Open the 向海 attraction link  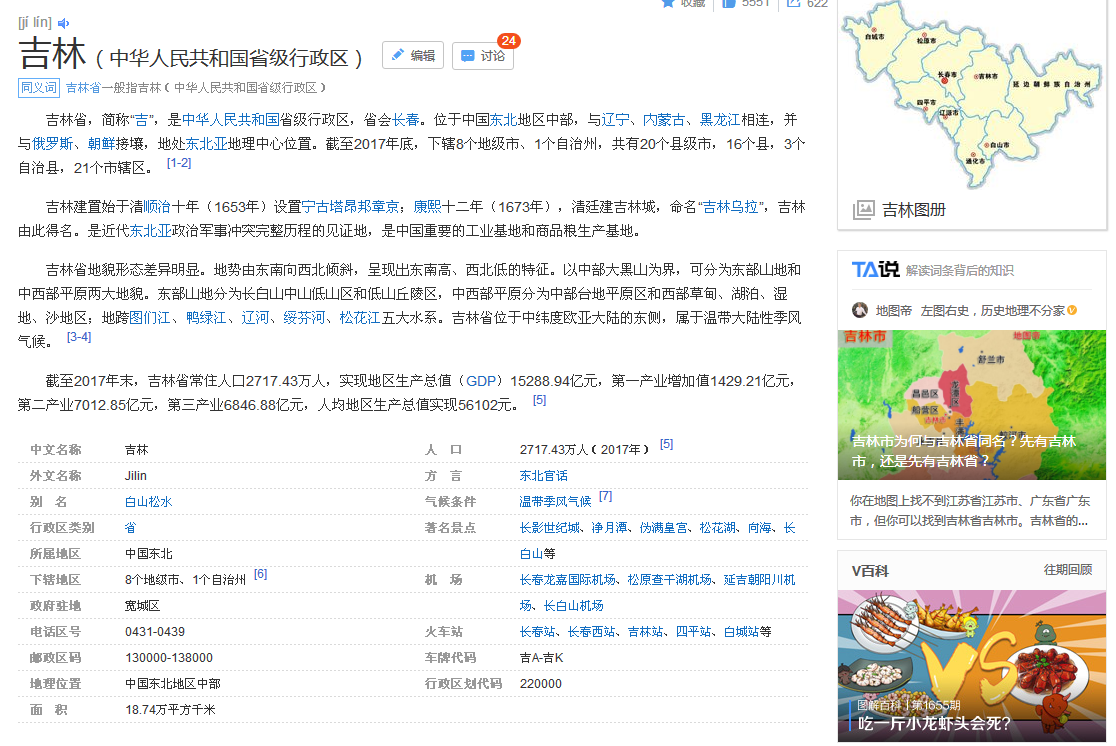coord(759,527)
